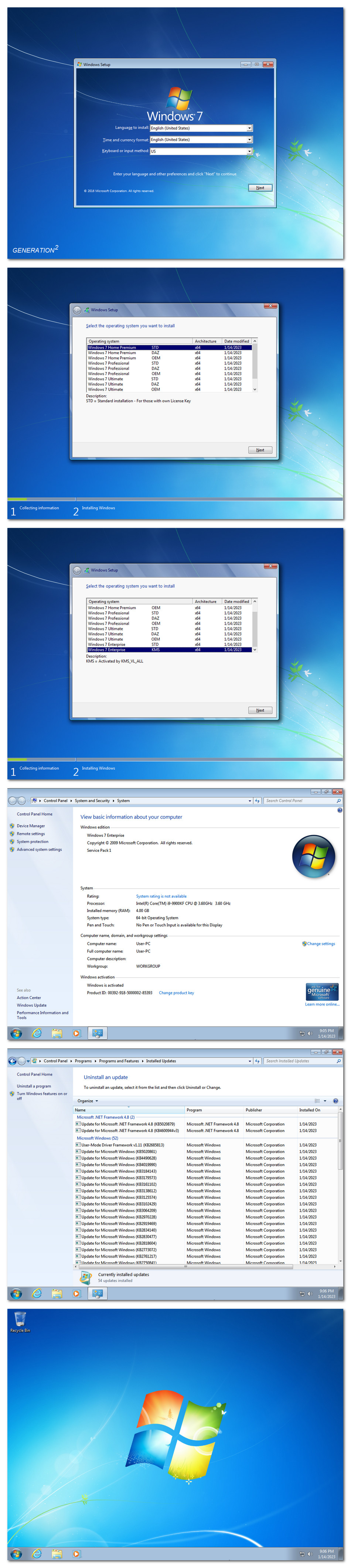The height and width of the screenshot is (1568, 351).
Task: Expand the System window address bar history dropdown
Action: point(250,800)
